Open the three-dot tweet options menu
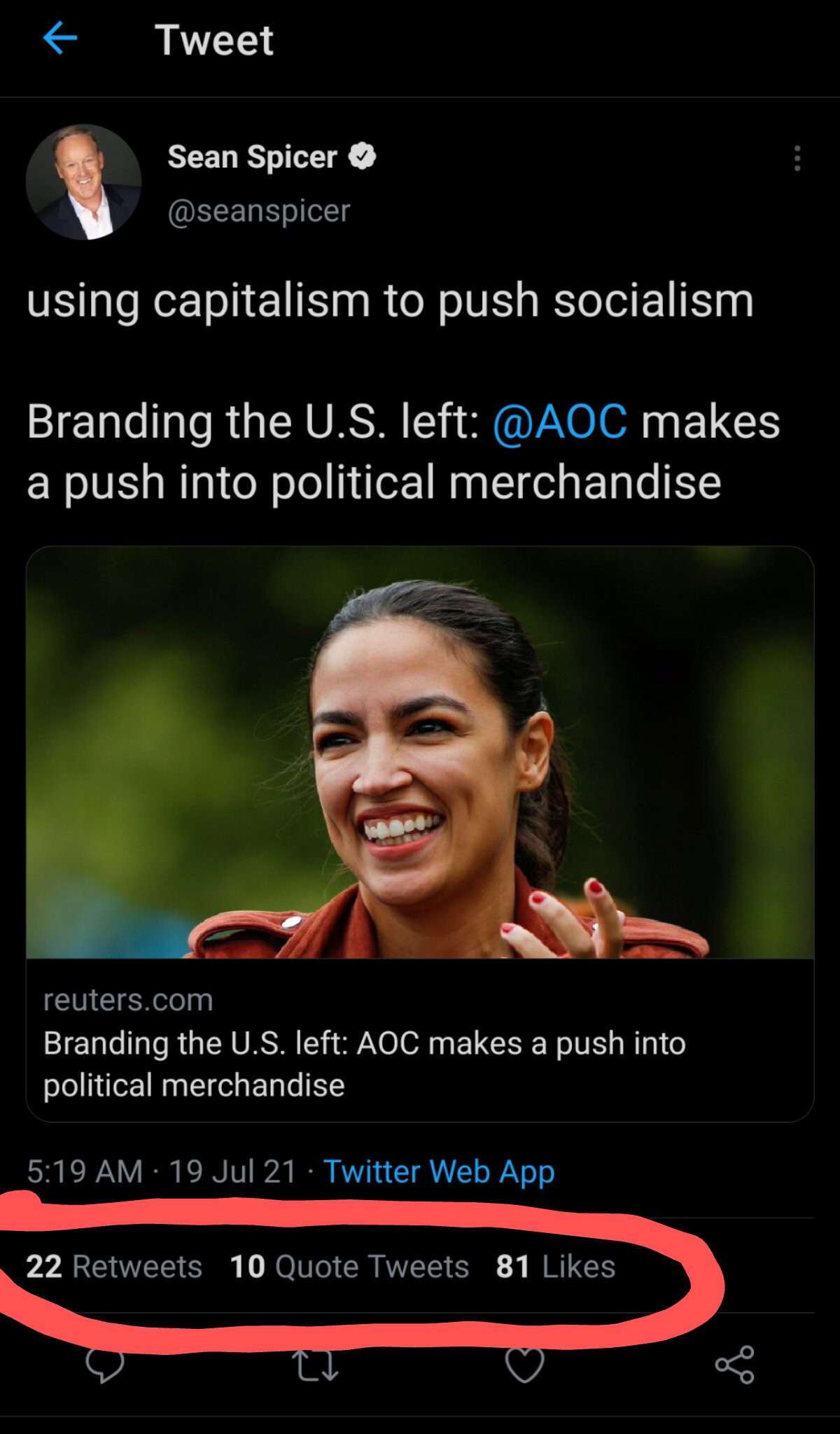This screenshot has width=840, height=1434. 797,158
